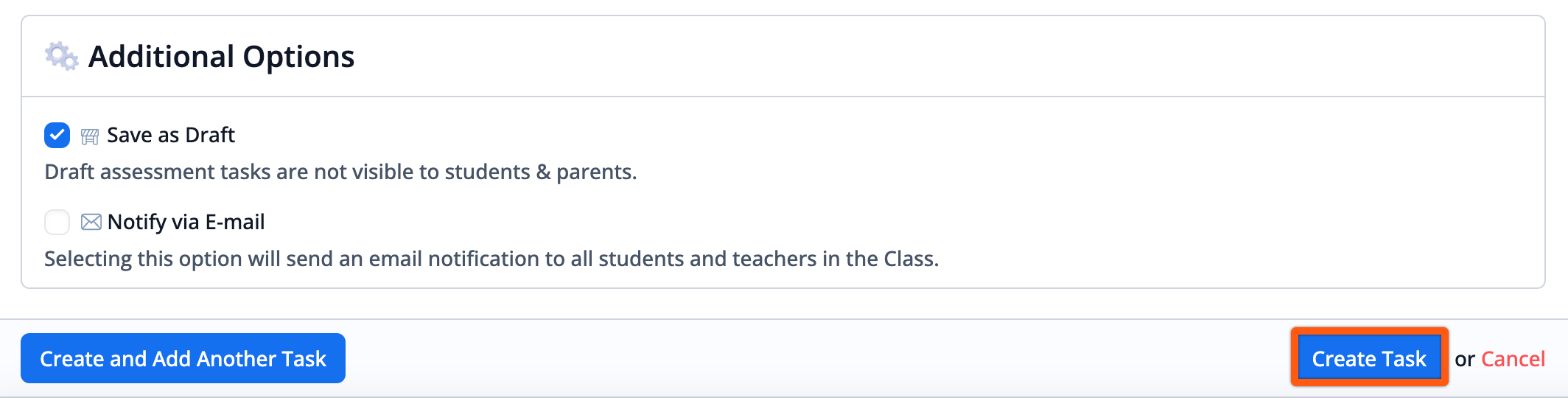Viewport: 1568px width, 398px height.
Task: Click the Notify via E-mail label text
Action: click(186, 222)
